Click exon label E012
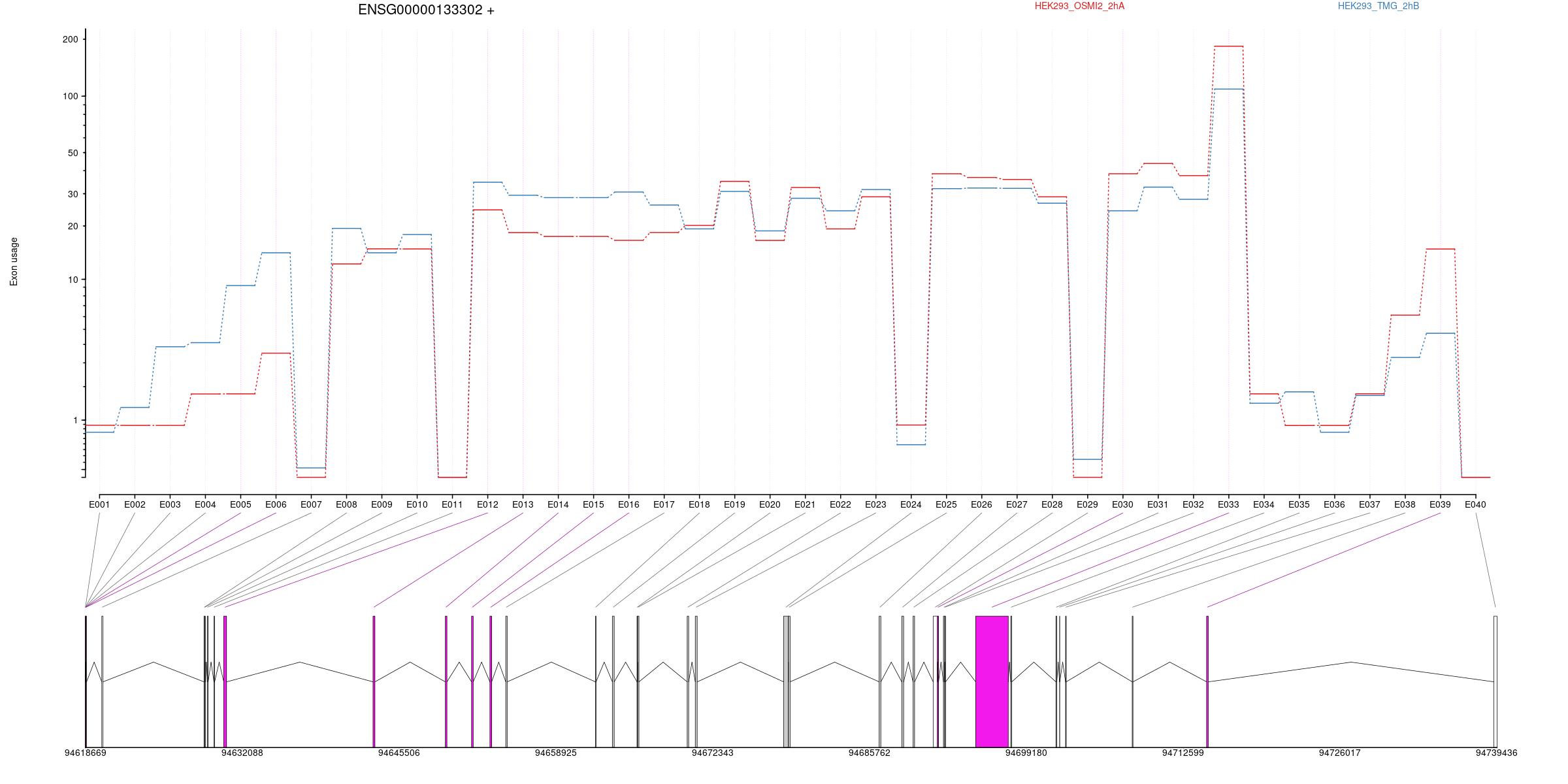 [487, 504]
